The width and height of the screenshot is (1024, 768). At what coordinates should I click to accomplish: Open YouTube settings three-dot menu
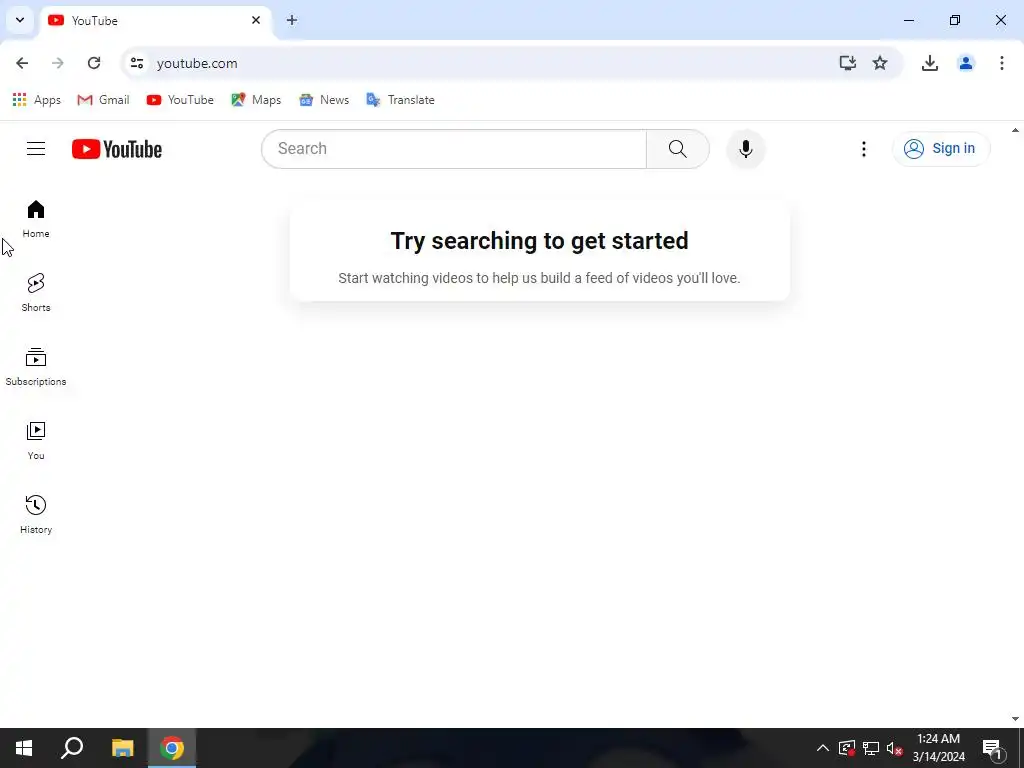click(x=863, y=149)
